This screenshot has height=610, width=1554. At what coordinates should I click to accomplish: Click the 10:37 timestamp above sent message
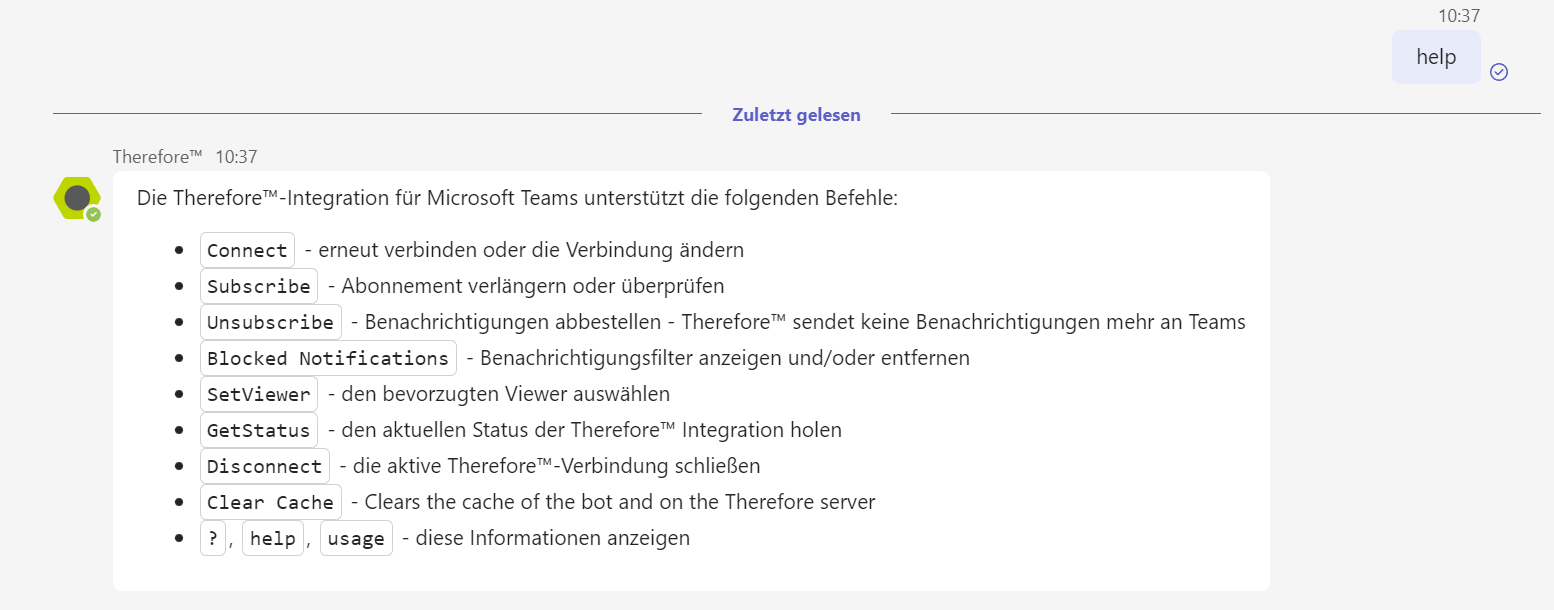coord(1459,15)
